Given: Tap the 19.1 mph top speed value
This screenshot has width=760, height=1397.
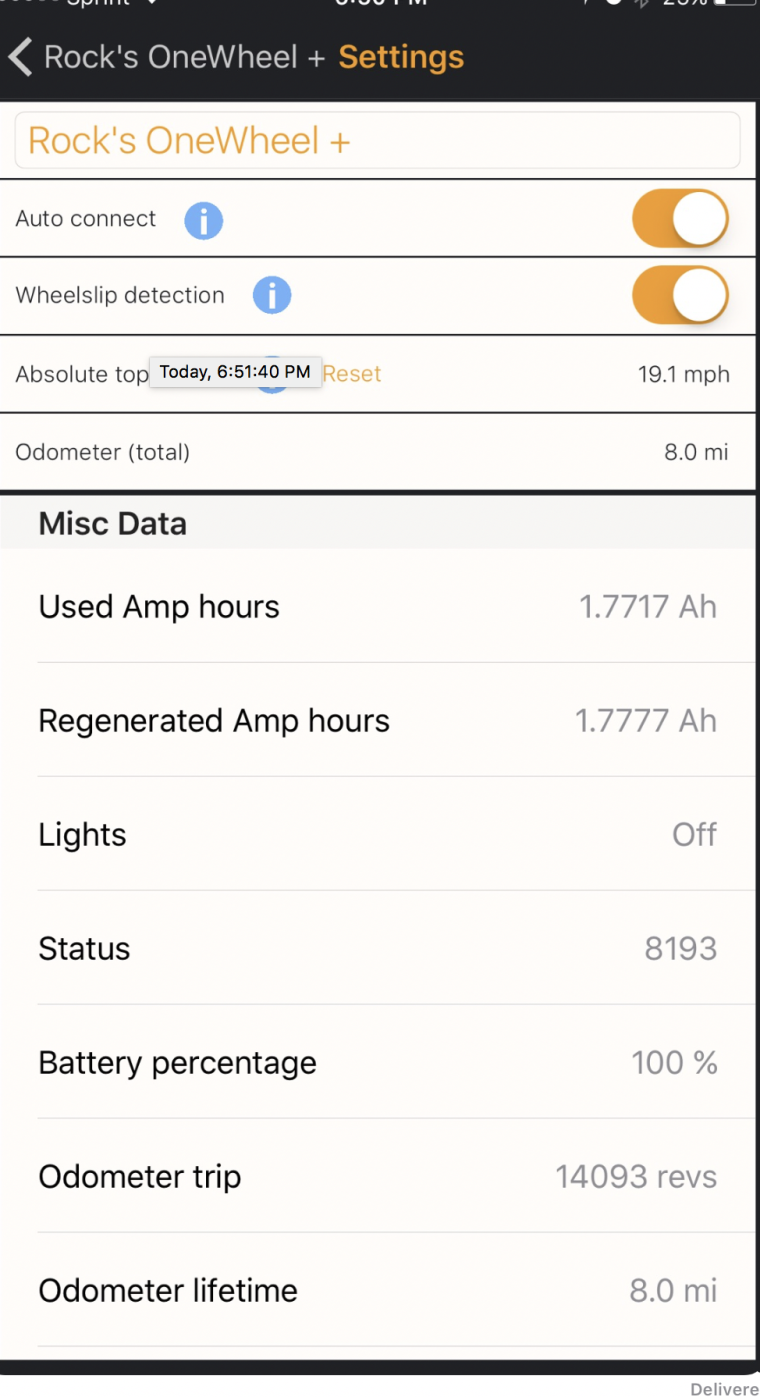Looking at the screenshot, I should (683, 375).
